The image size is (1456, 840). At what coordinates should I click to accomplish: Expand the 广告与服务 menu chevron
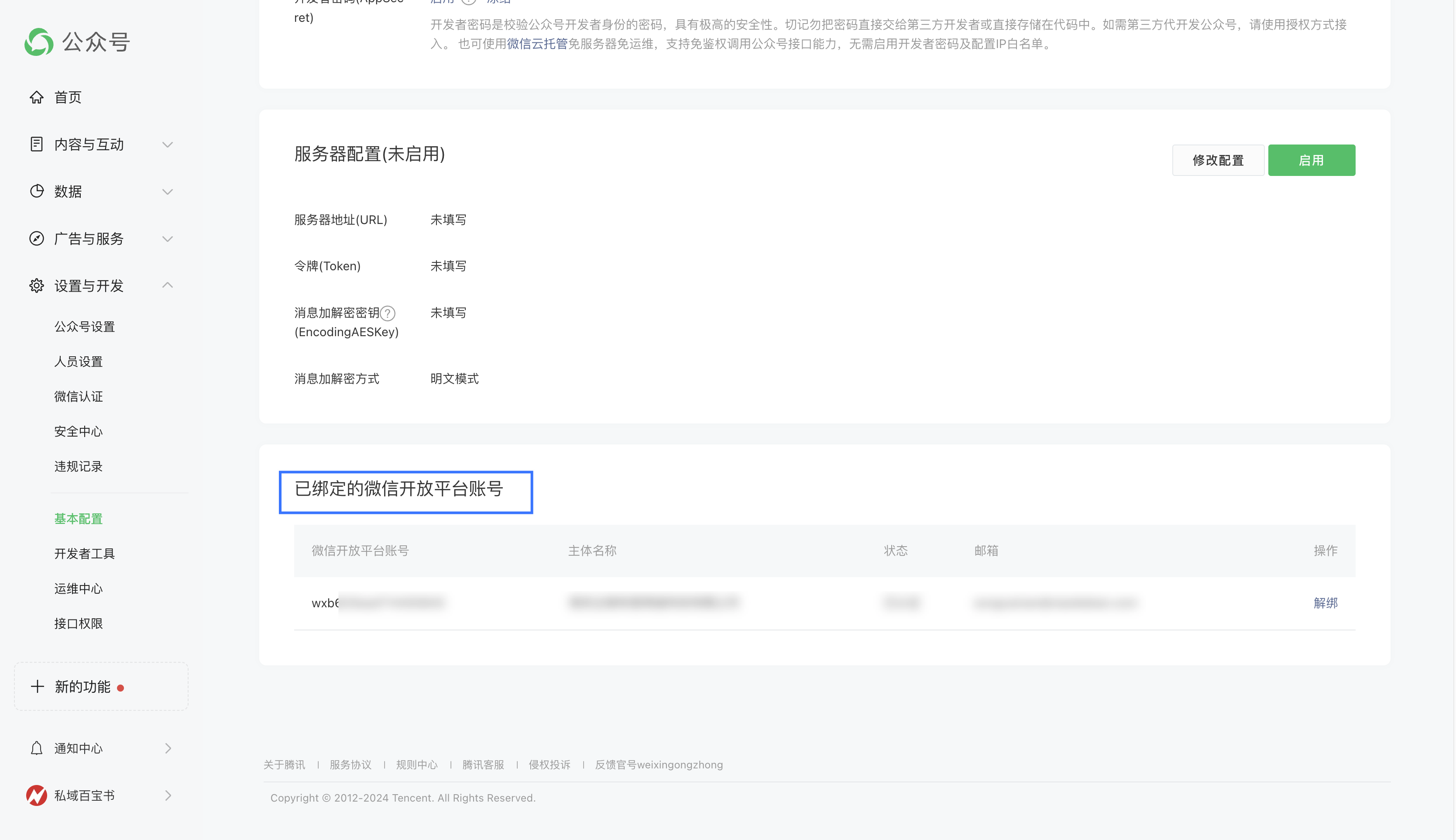click(x=168, y=239)
